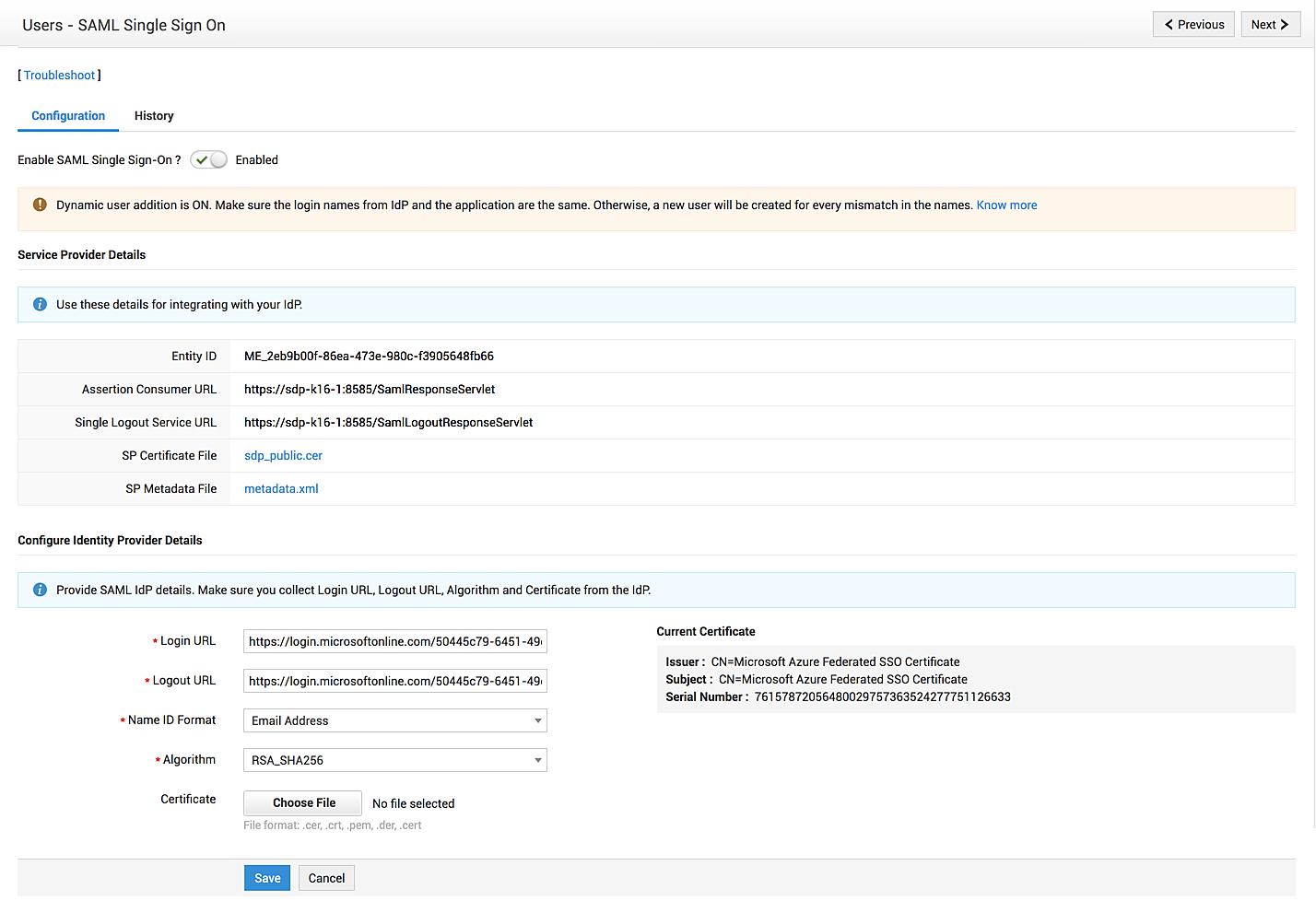Click the Know more link
Image resolution: width=1316 pixels, height=901 pixels.
1006,205
